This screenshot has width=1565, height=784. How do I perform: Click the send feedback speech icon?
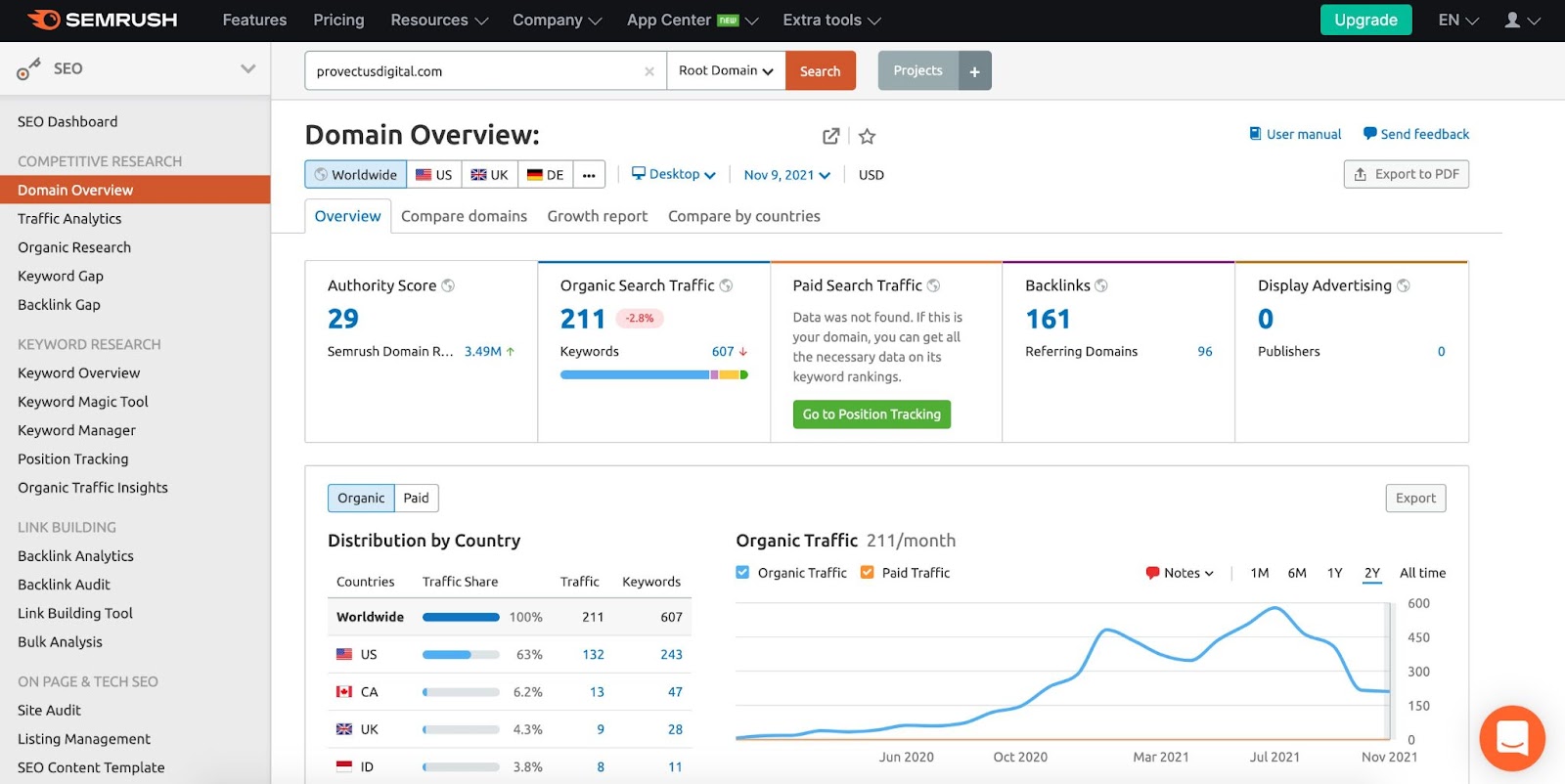point(1369,134)
